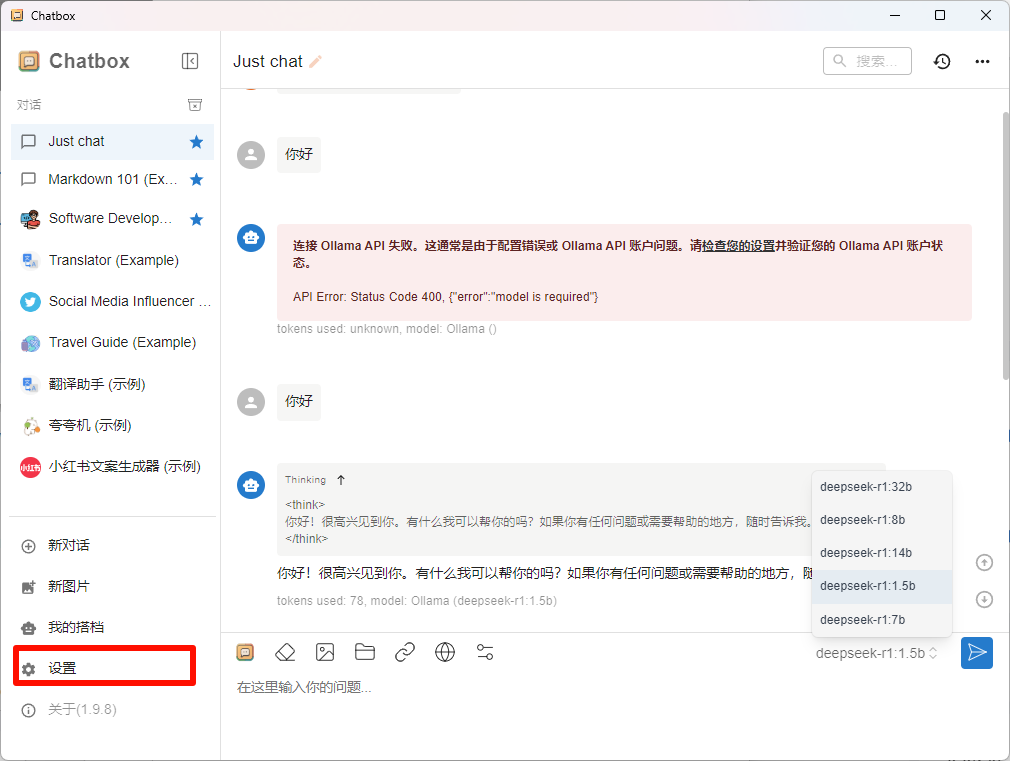Open chat history with the clock icon

(941, 61)
